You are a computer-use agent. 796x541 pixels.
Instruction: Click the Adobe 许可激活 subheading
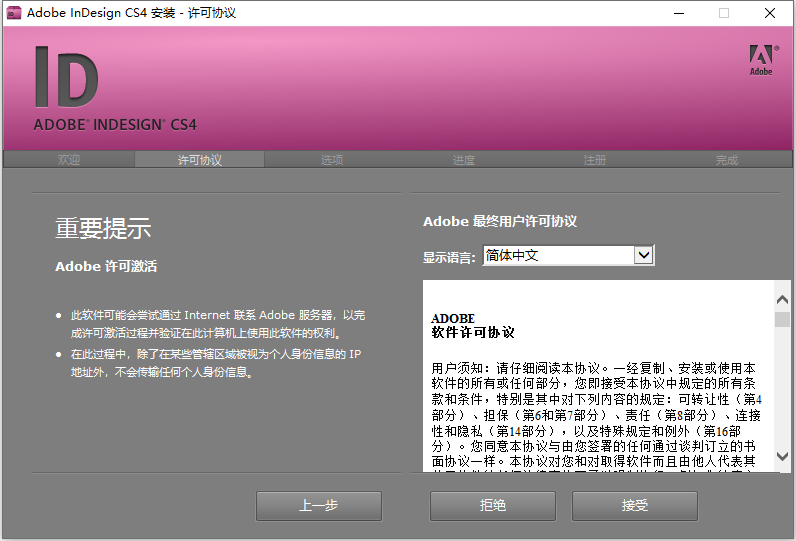click(106, 266)
